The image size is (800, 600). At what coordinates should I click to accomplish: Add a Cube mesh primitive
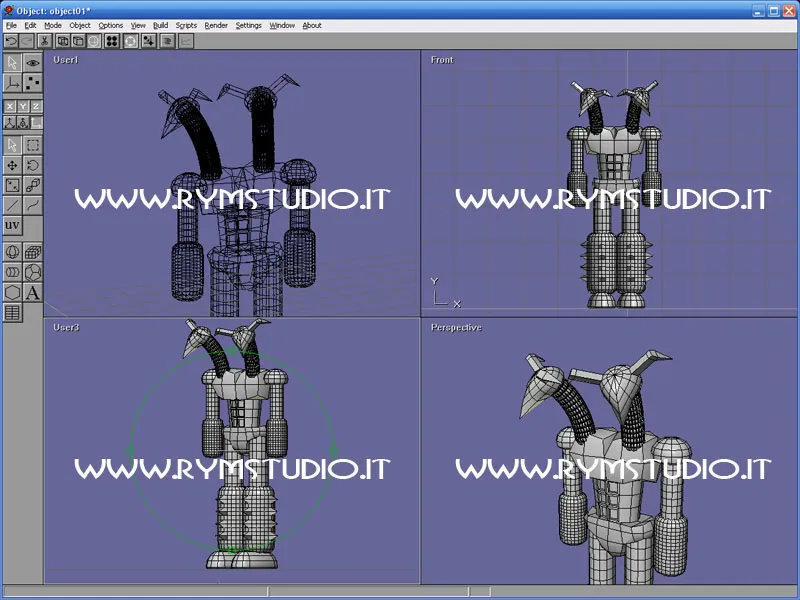tap(33, 252)
